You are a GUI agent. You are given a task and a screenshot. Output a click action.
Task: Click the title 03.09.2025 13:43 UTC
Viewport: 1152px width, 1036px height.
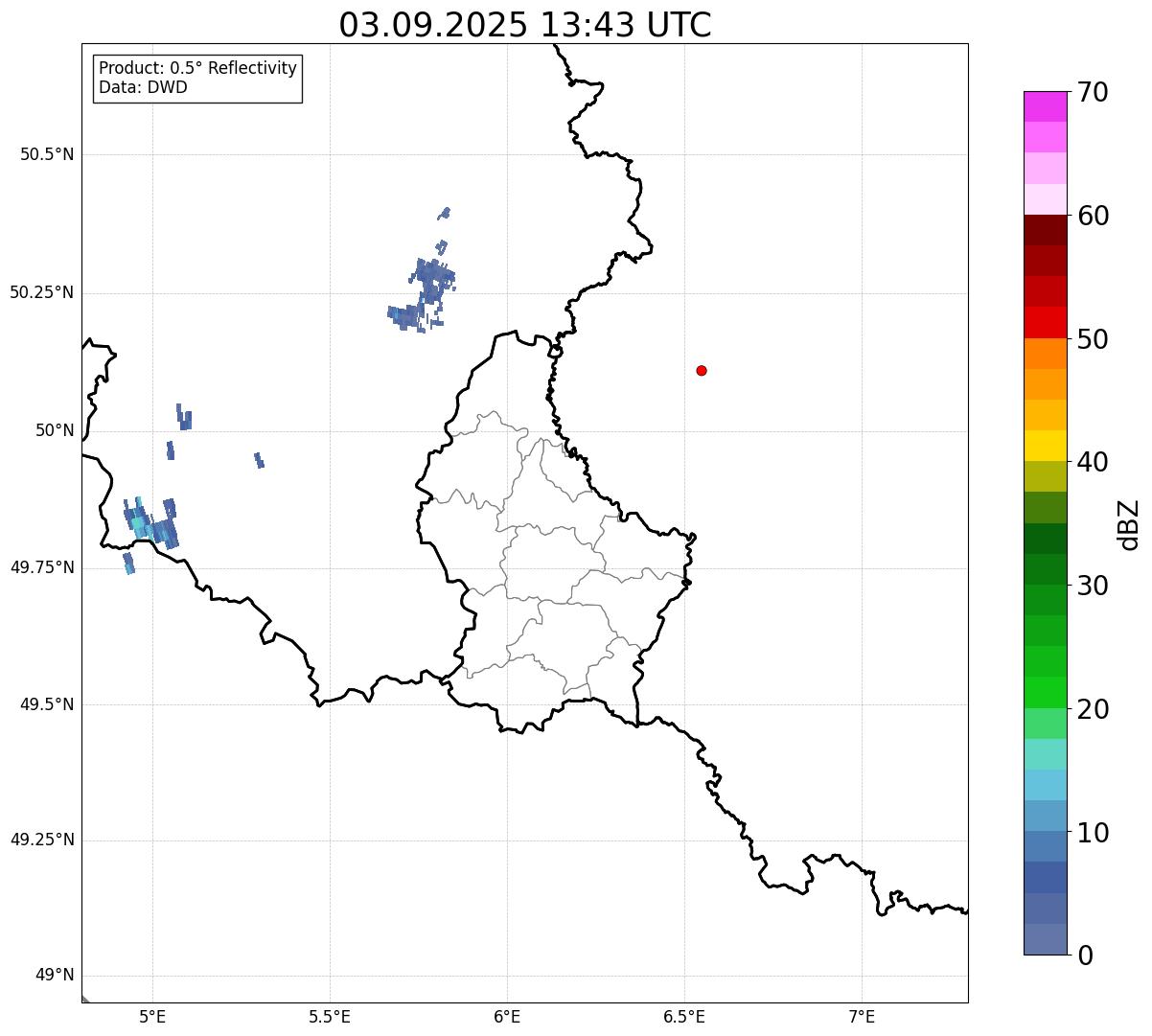click(525, 25)
